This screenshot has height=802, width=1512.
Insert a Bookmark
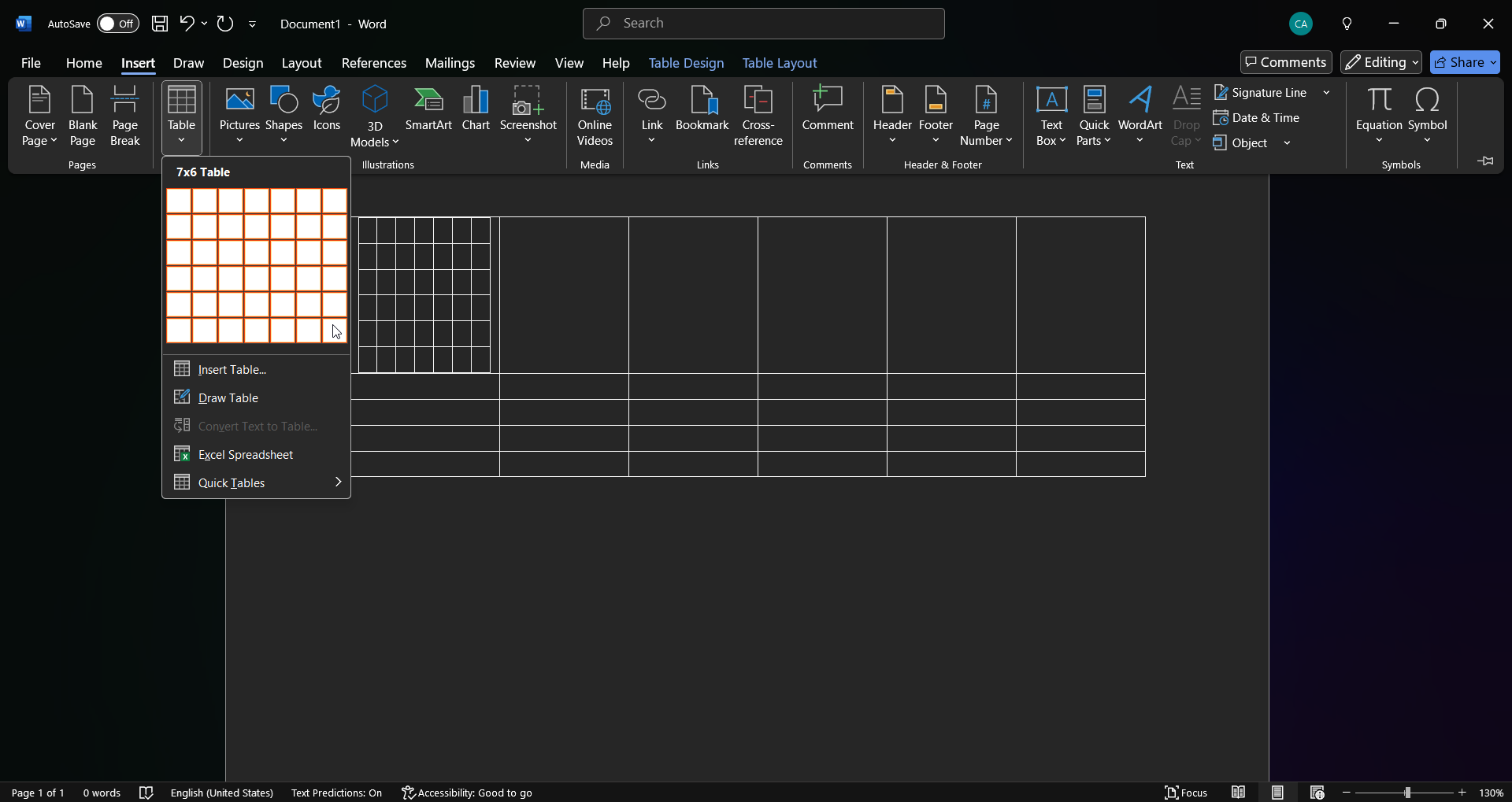pyautogui.click(x=702, y=109)
